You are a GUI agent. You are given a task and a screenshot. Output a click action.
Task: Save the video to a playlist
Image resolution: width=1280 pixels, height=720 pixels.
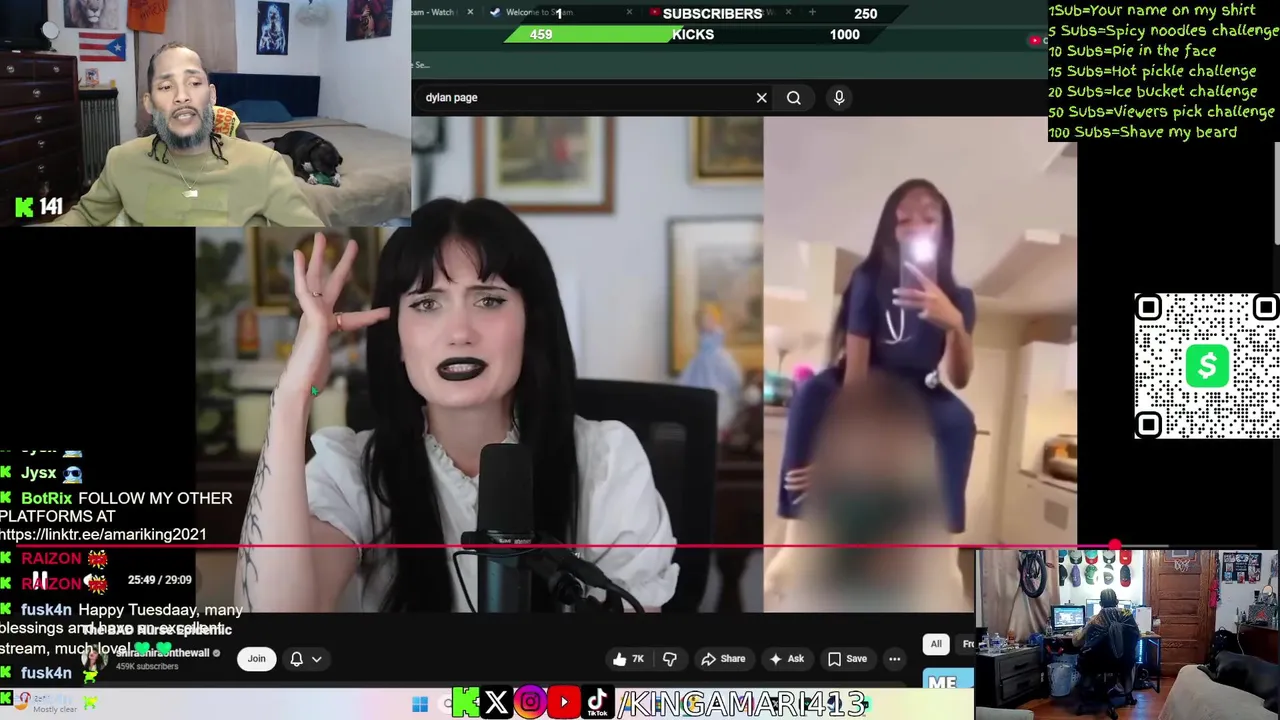[x=847, y=659]
